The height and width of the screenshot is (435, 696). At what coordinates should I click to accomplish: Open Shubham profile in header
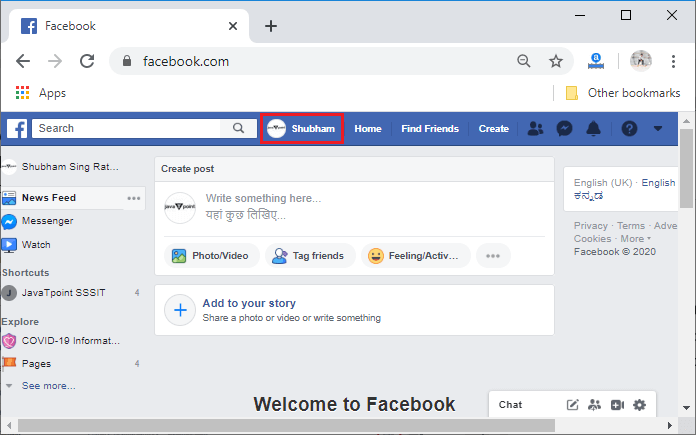[x=301, y=129]
